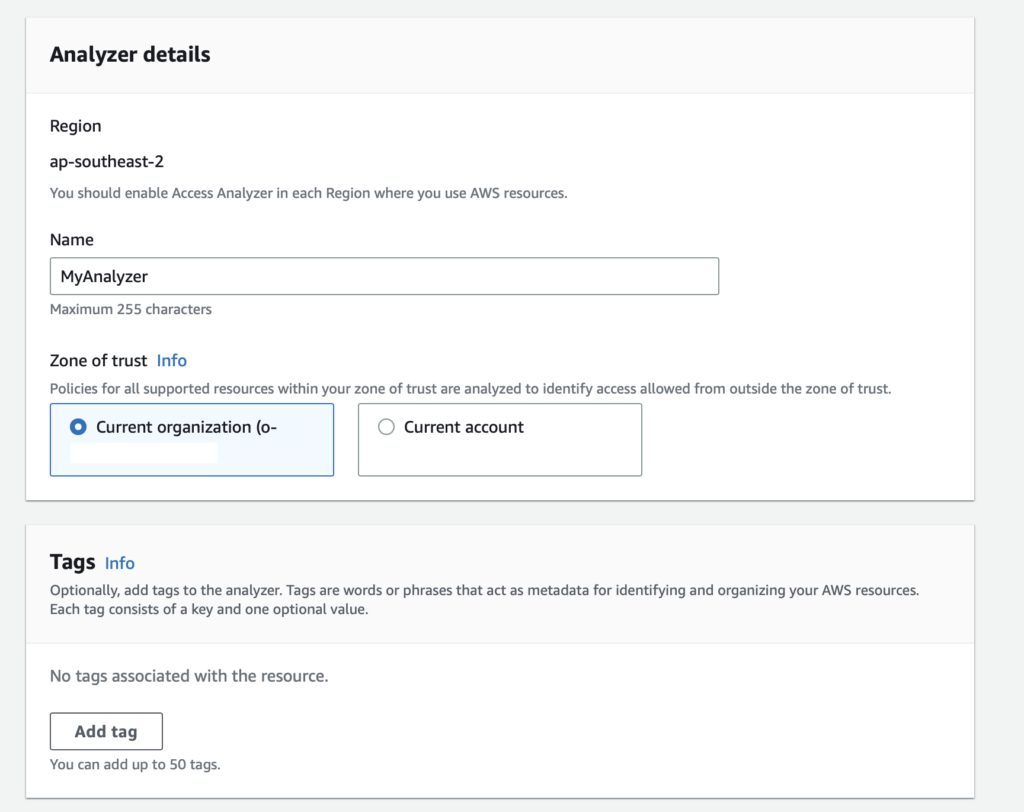The height and width of the screenshot is (812, 1024).
Task: Open the Info link beside Tags heading
Action: click(x=119, y=563)
